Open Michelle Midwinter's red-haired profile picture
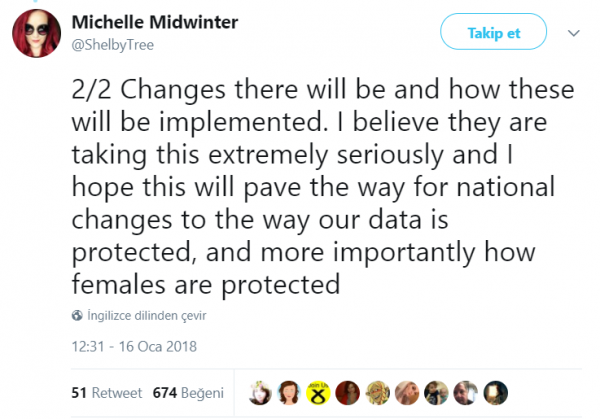 36,33
